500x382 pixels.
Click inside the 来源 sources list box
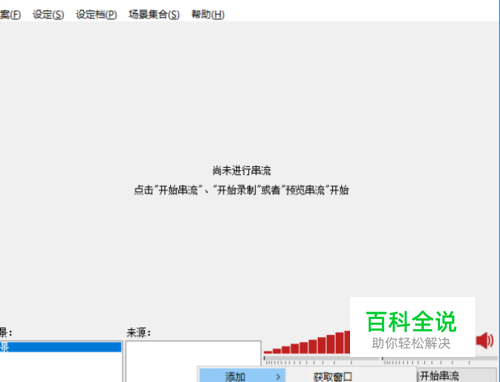click(x=193, y=353)
